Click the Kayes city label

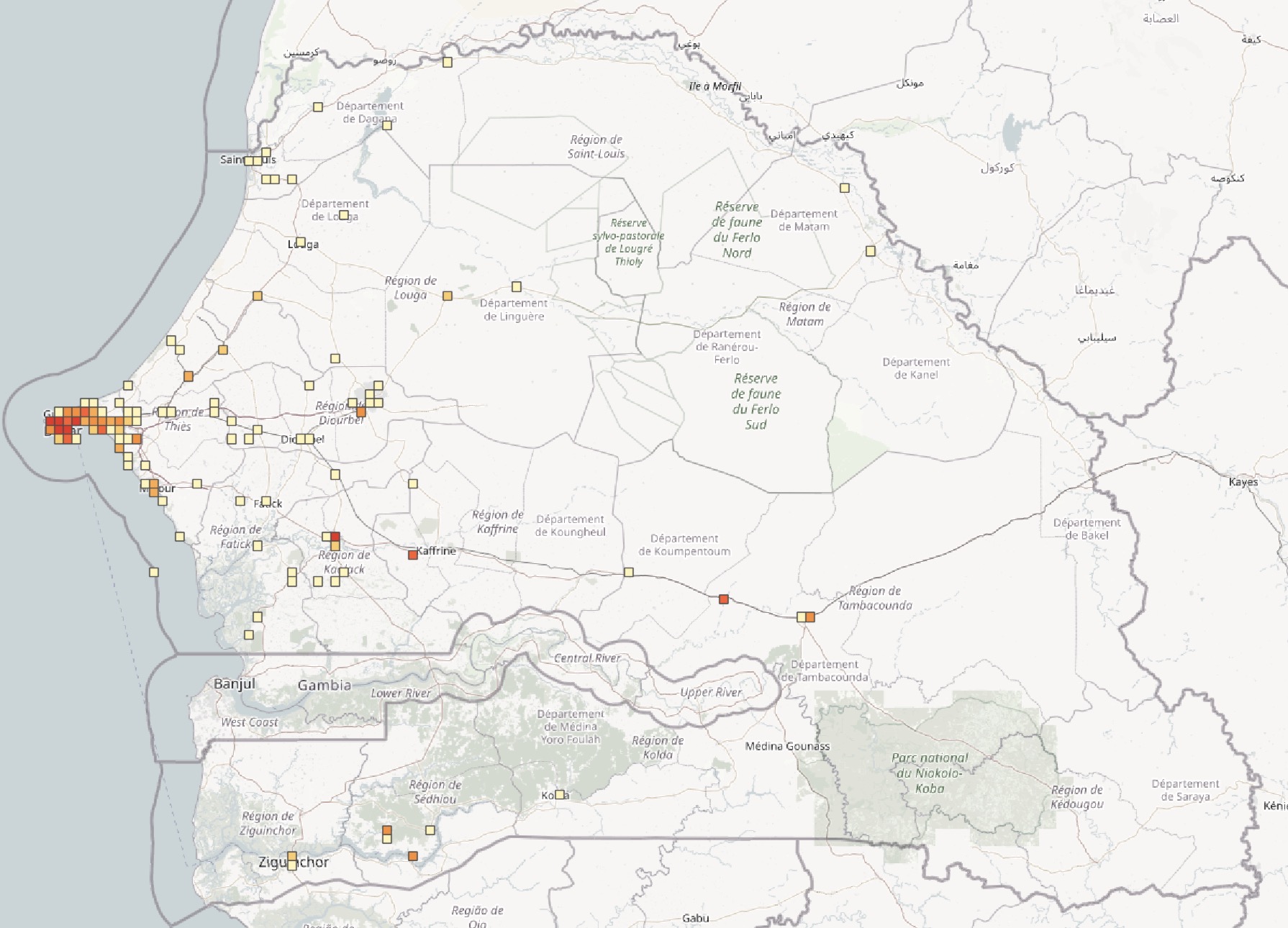(x=1243, y=482)
